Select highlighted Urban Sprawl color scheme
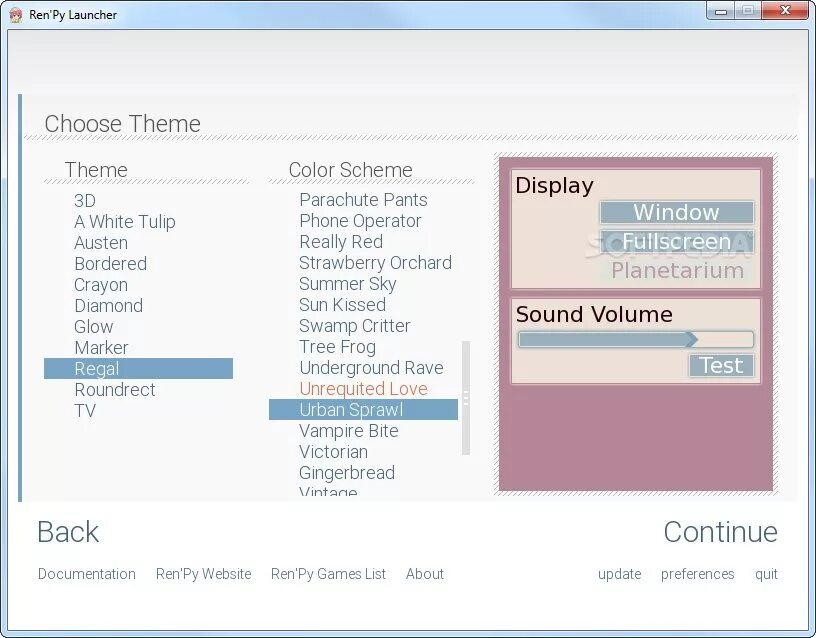The image size is (816, 638). point(363,410)
